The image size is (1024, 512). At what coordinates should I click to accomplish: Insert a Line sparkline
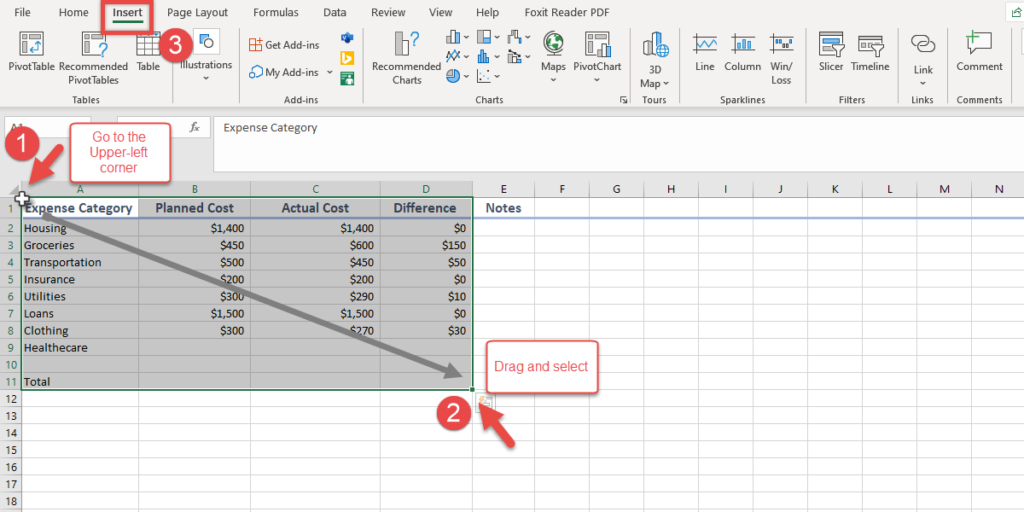tap(705, 52)
